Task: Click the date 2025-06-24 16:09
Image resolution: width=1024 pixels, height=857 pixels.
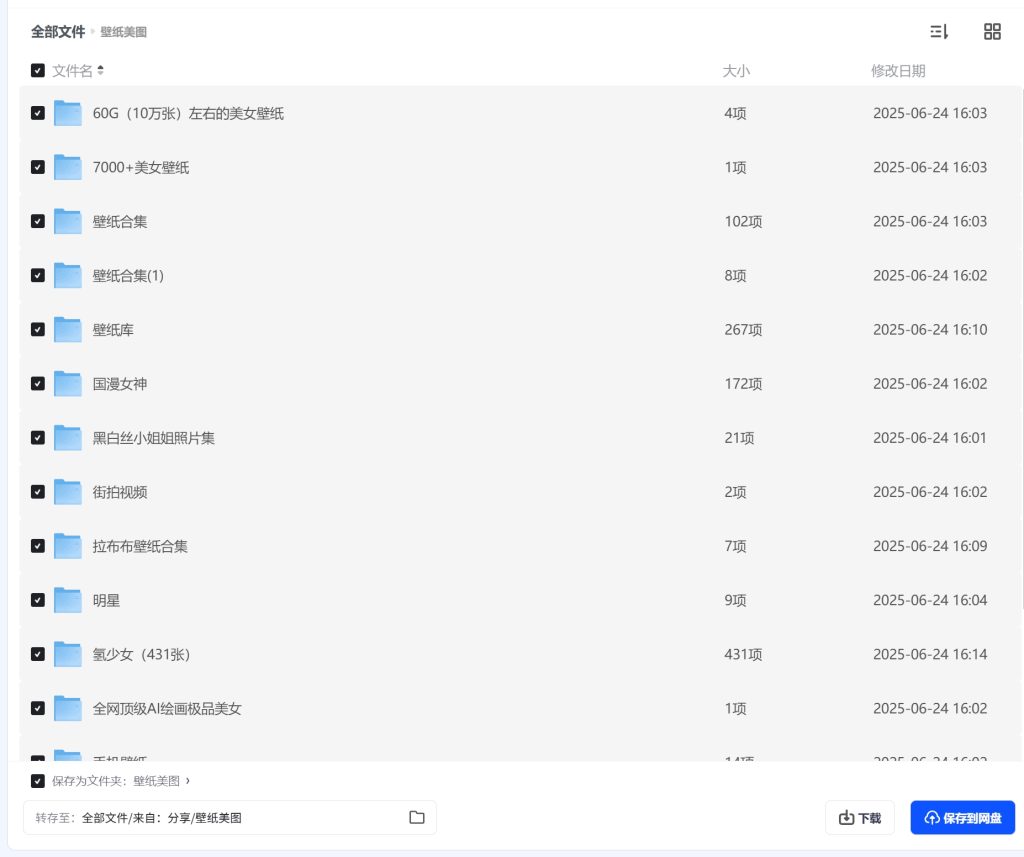Action: pyautogui.click(x=930, y=546)
